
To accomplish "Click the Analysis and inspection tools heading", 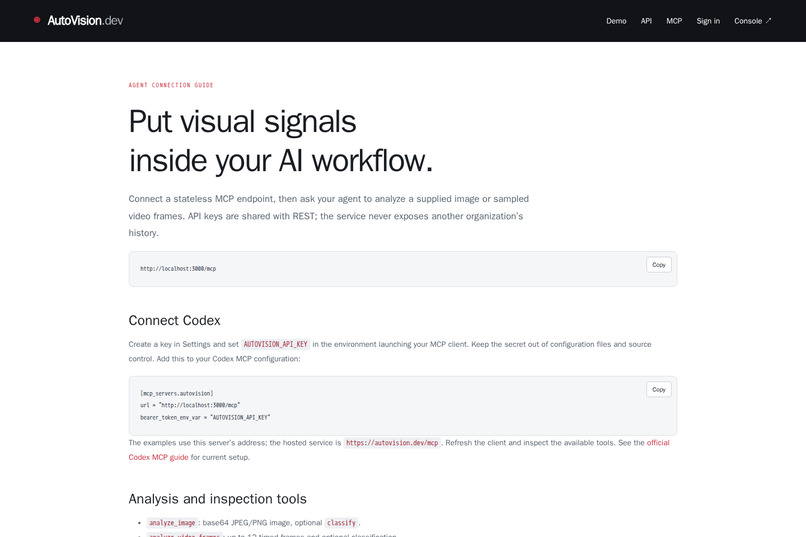I will point(217,499).
